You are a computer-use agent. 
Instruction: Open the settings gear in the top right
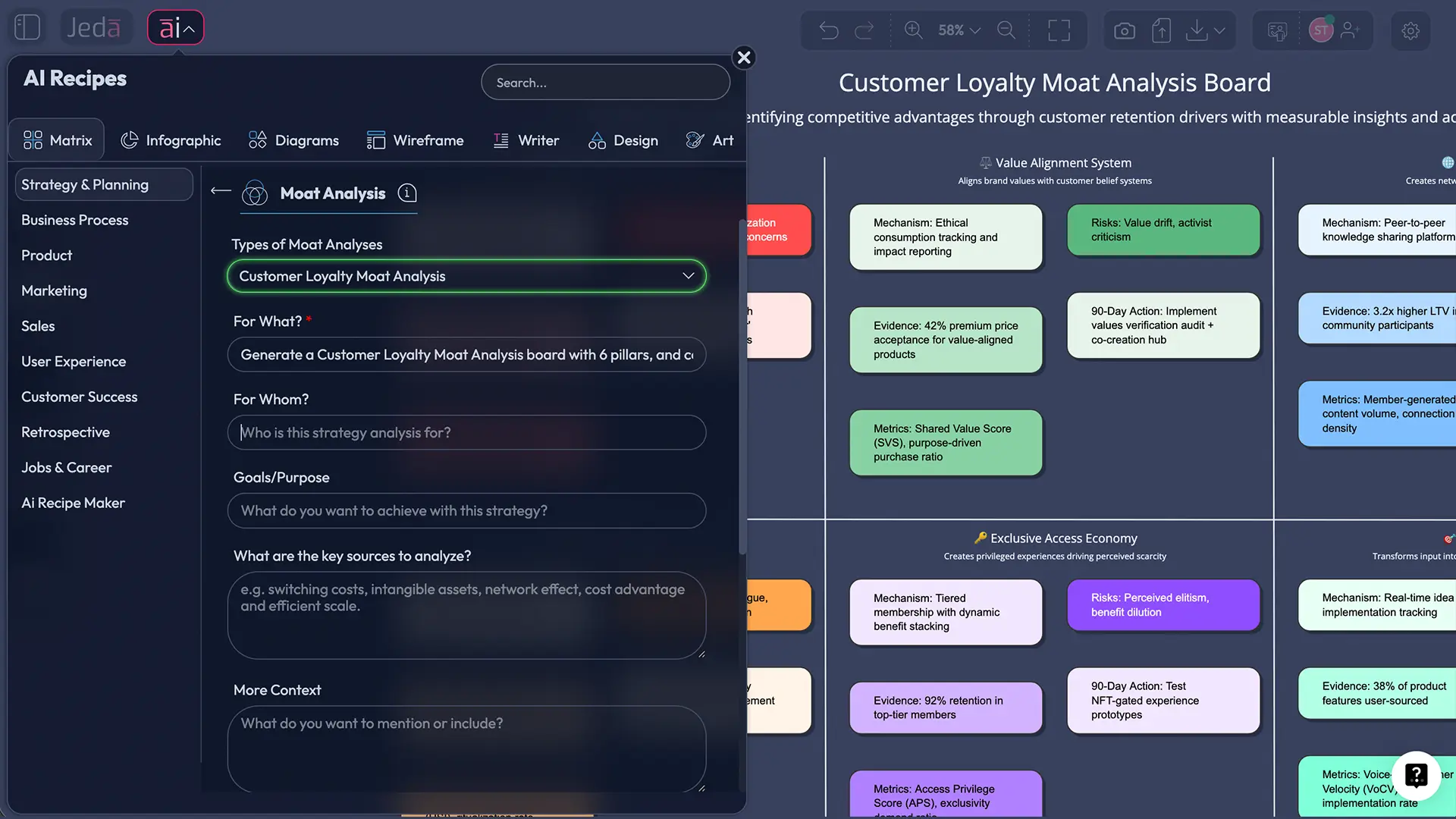(1410, 30)
